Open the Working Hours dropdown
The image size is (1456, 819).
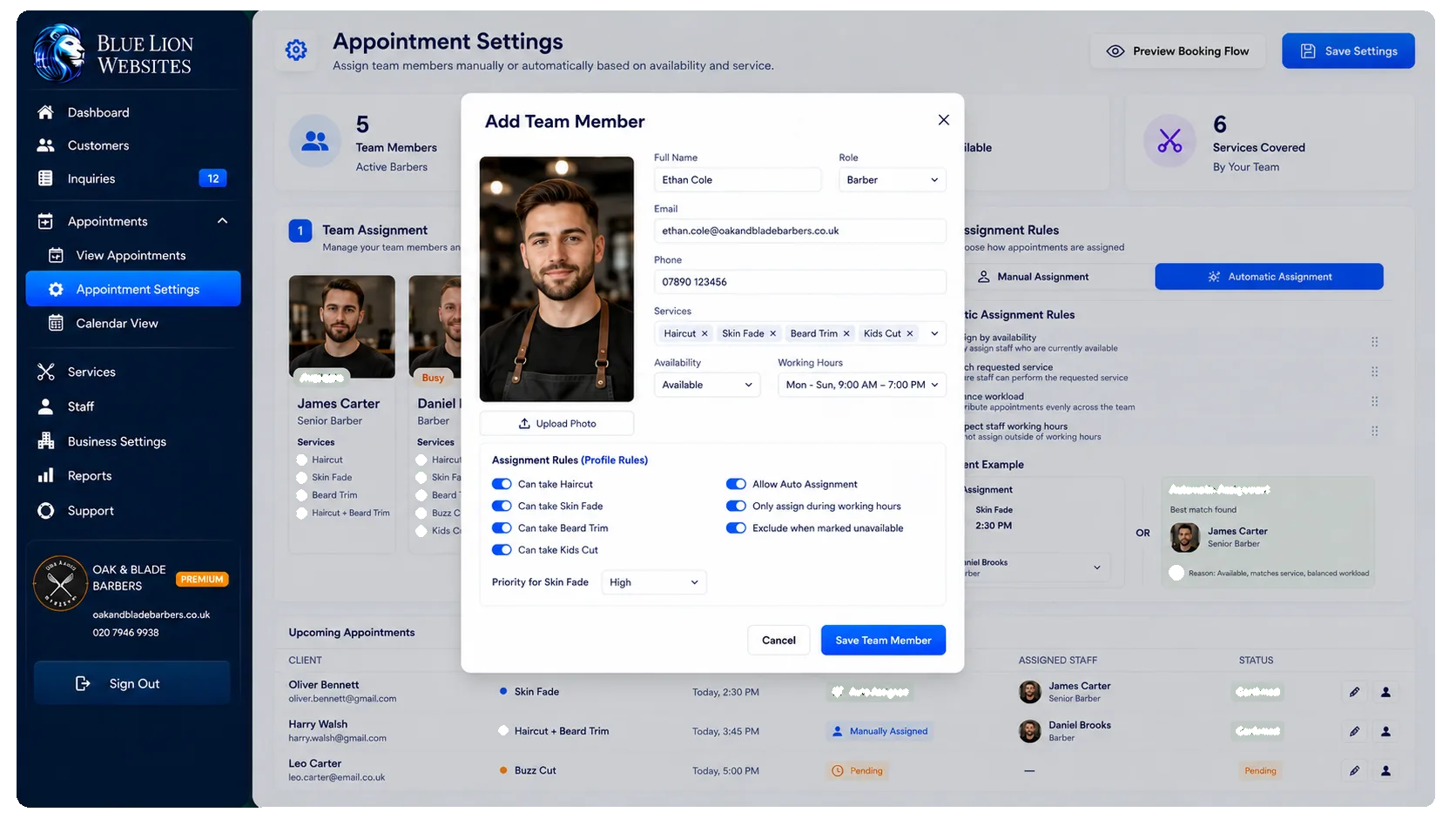tap(861, 385)
